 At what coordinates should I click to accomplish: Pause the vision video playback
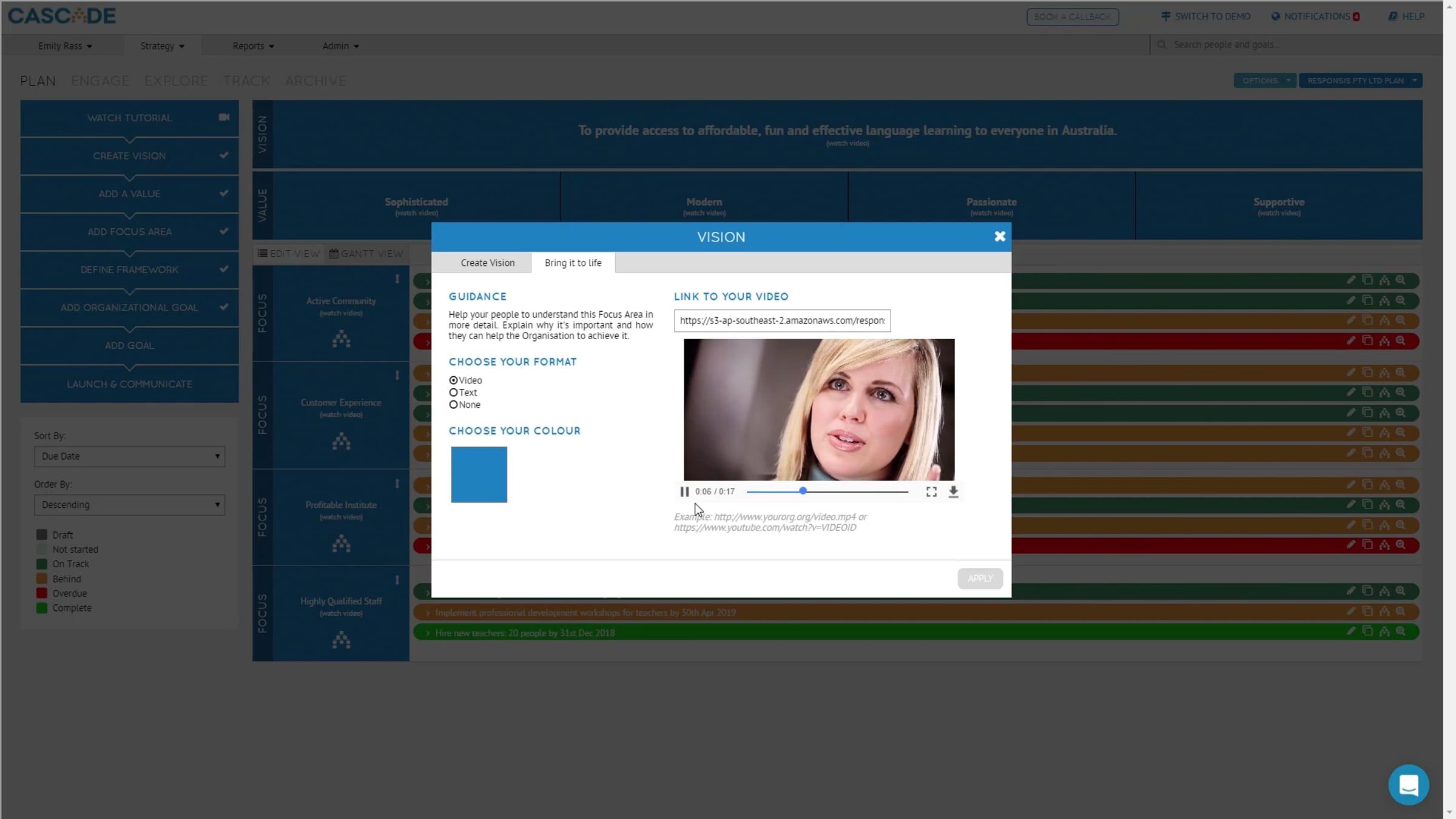click(684, 491)
